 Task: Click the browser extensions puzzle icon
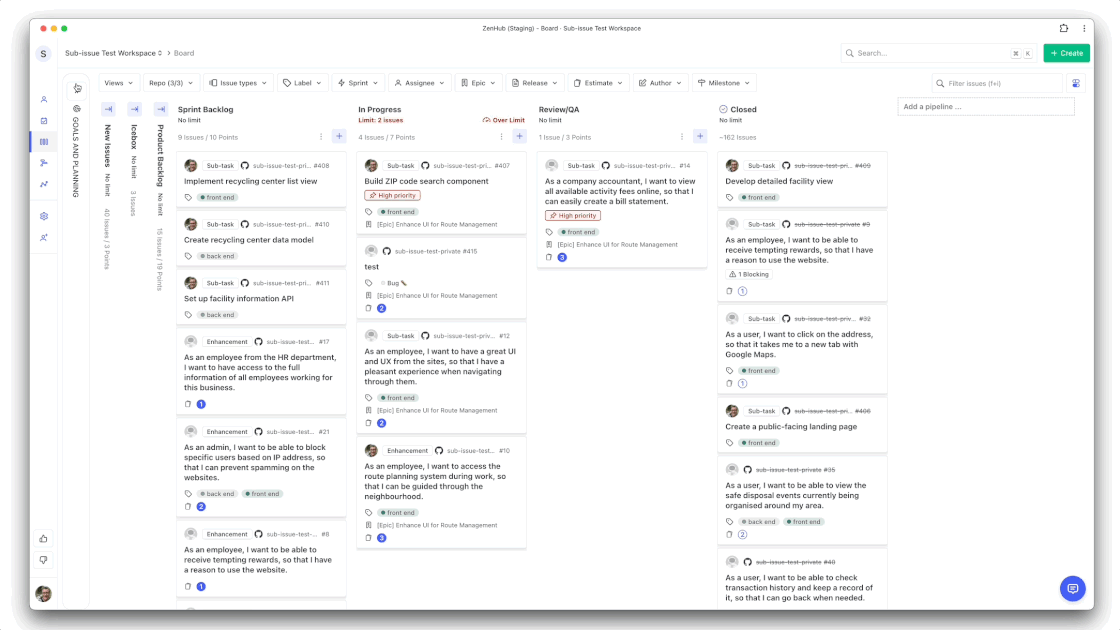1064,28
